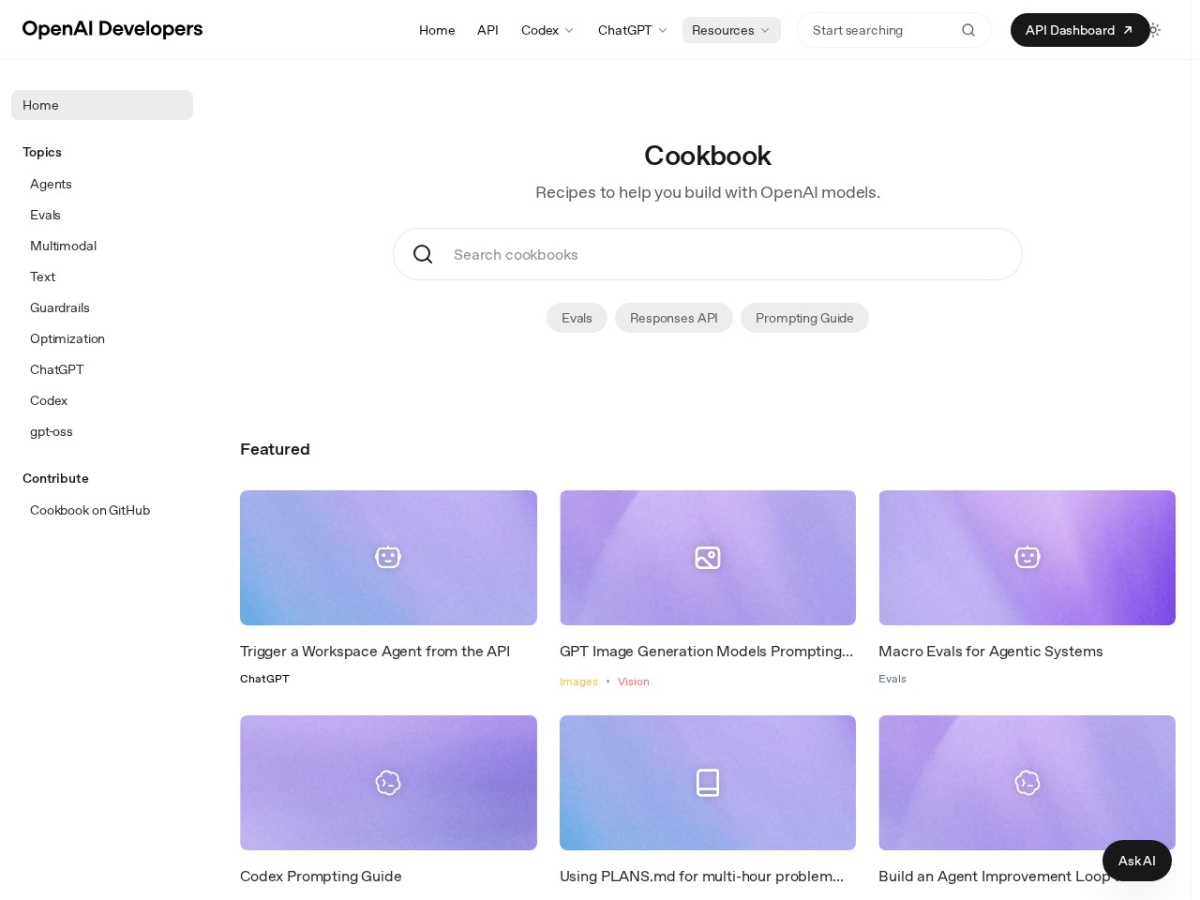Image resolution: width=1200 pixels, height=900 pixels.
Task: Open the Evals topic in sidebar
Action: click(45, 215)
